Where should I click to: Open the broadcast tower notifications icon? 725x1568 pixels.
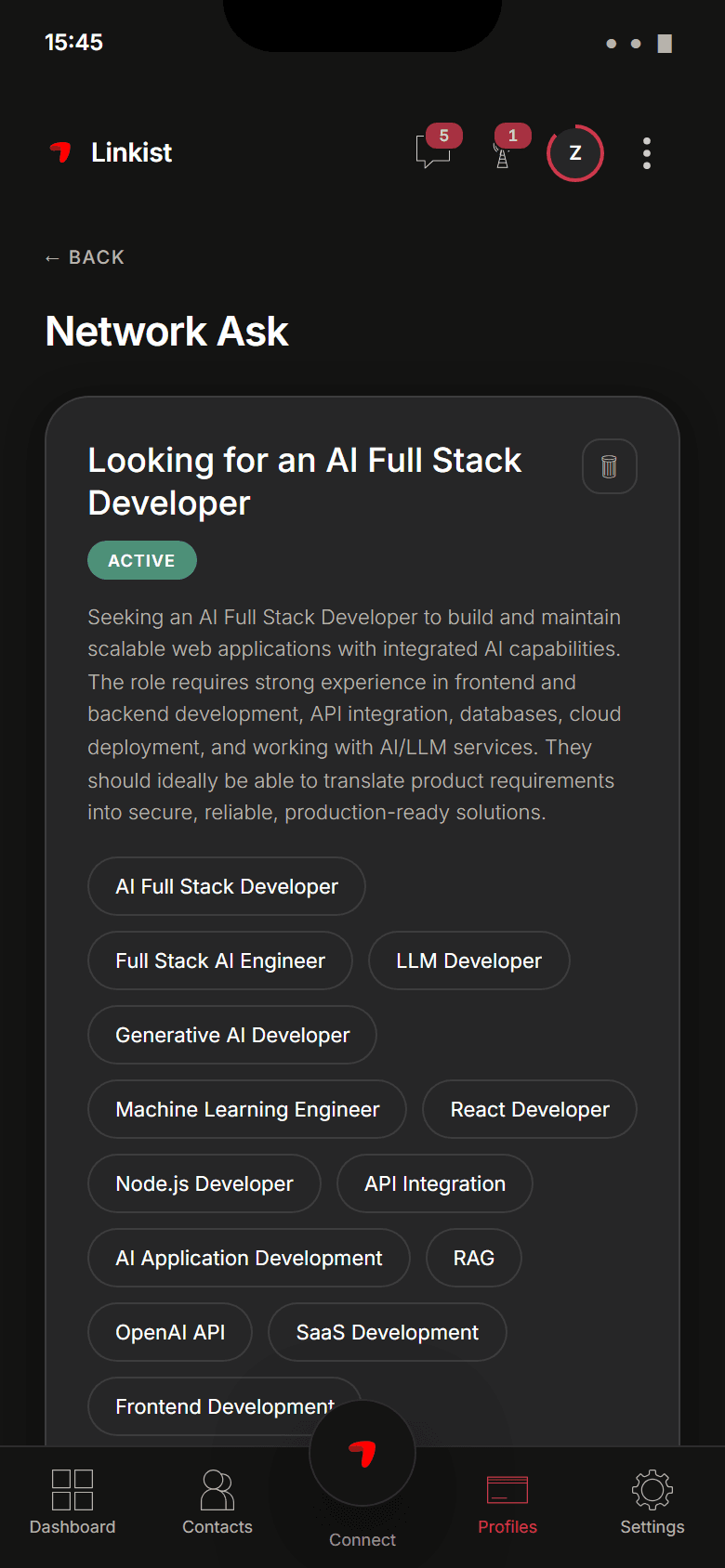pyautogui.click(x=503, y=154)
